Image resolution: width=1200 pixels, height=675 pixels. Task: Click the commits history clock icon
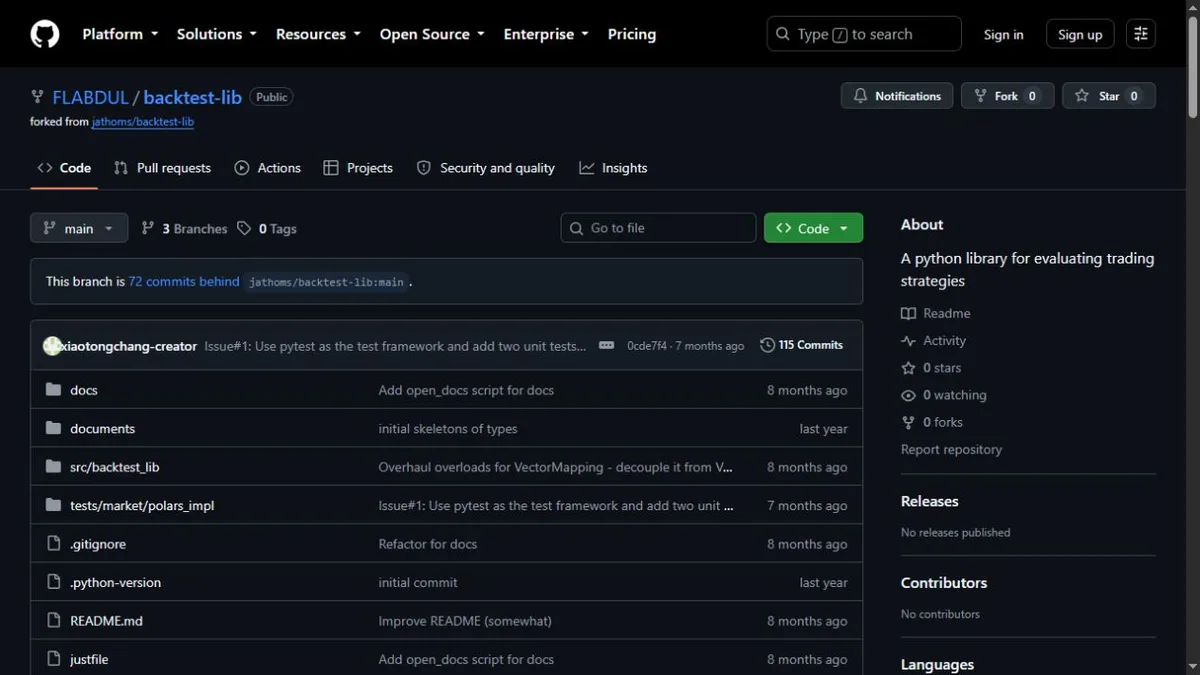pos(767,345)
